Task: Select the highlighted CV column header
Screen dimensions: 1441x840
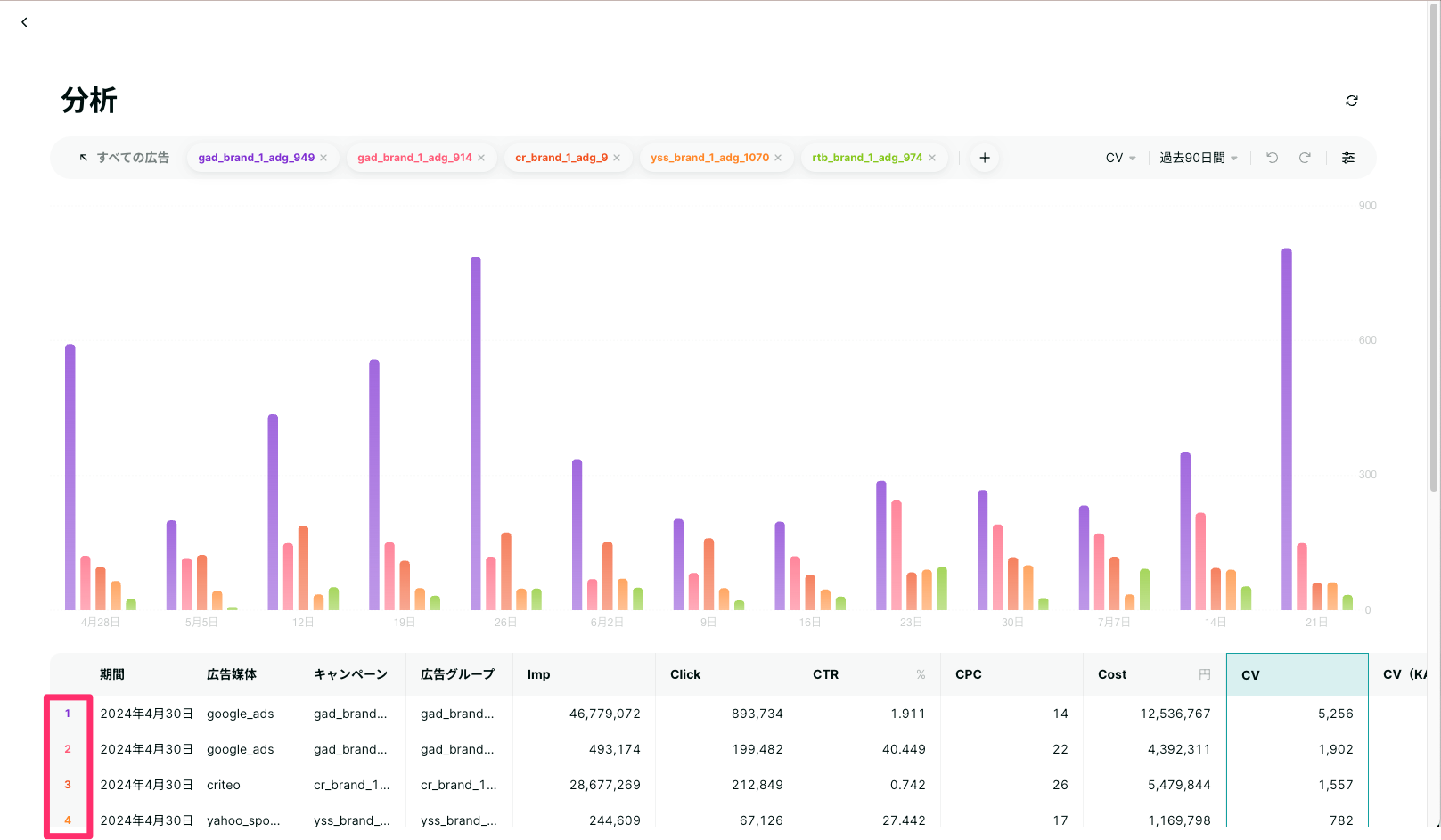Action: click(x=1298, y=674)
